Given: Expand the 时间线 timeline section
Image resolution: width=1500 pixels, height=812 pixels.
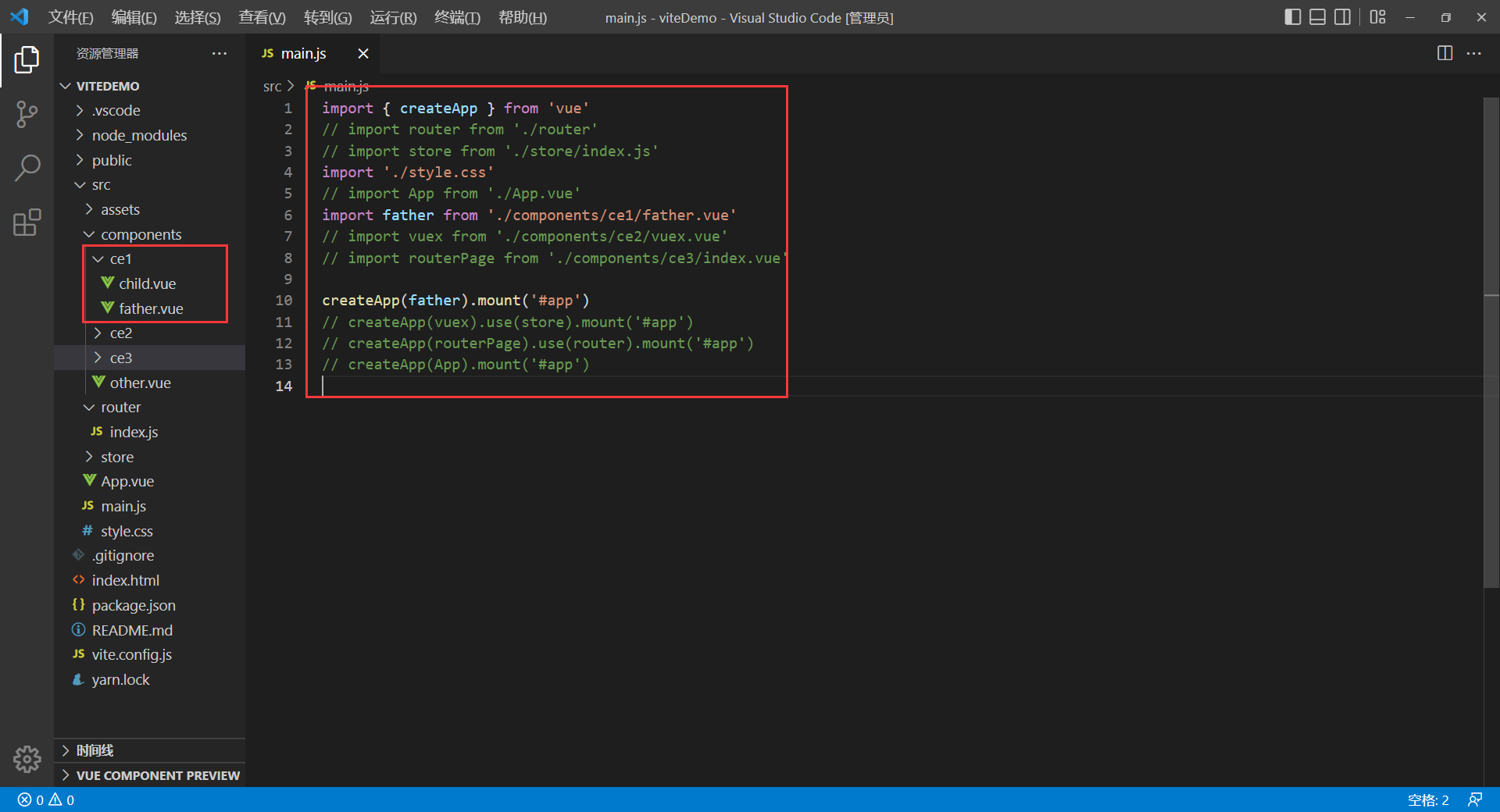Looking at the screenshot, I should coord(149,750).
